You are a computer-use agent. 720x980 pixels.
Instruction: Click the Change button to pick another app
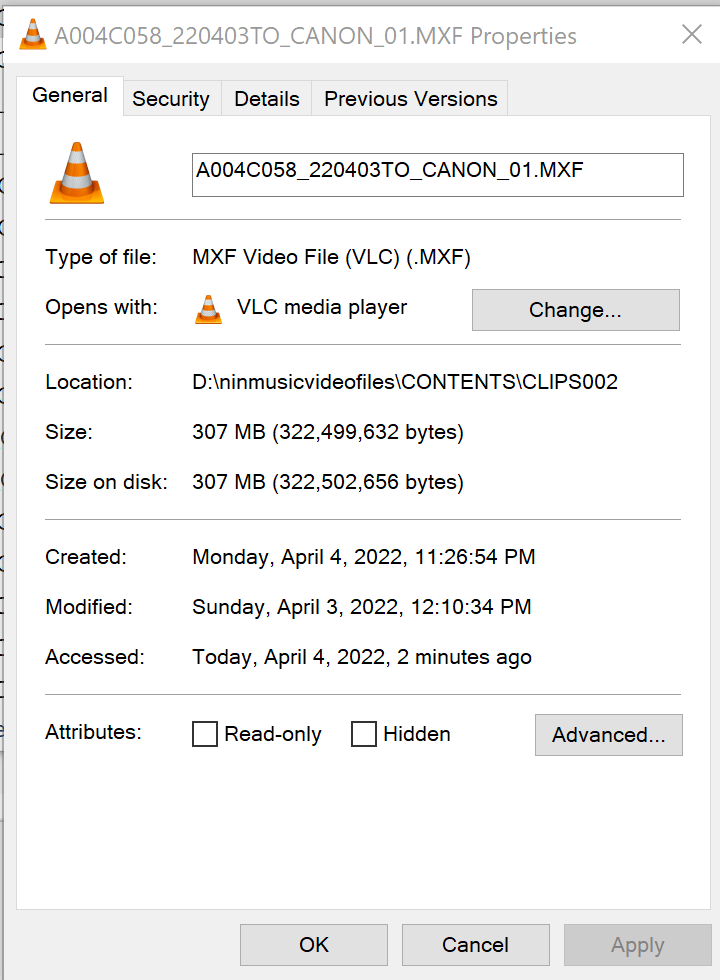coord(575,310)
